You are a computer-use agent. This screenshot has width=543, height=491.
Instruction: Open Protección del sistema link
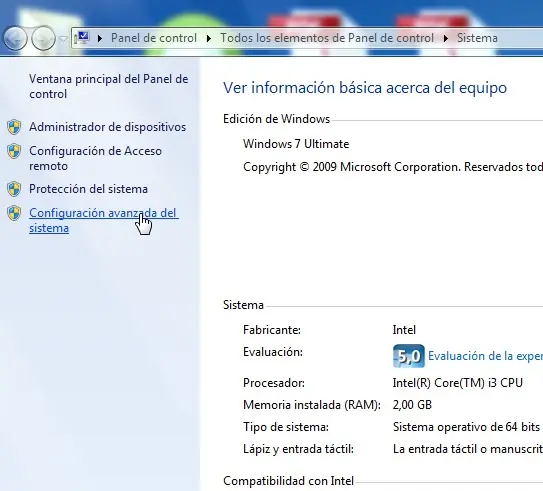[x=88, y=189]
